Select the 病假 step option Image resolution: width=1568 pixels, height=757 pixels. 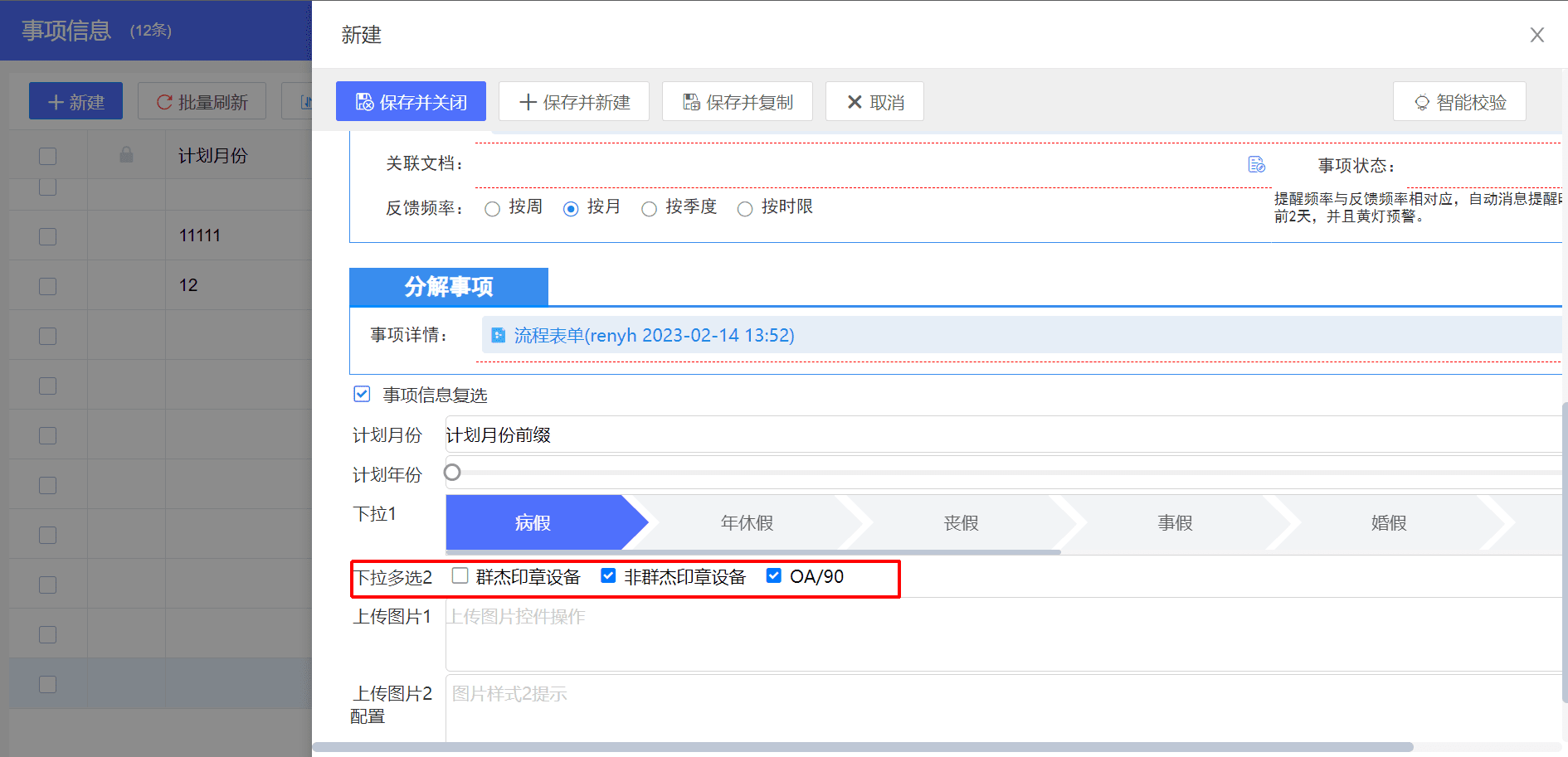click(533, 522)
